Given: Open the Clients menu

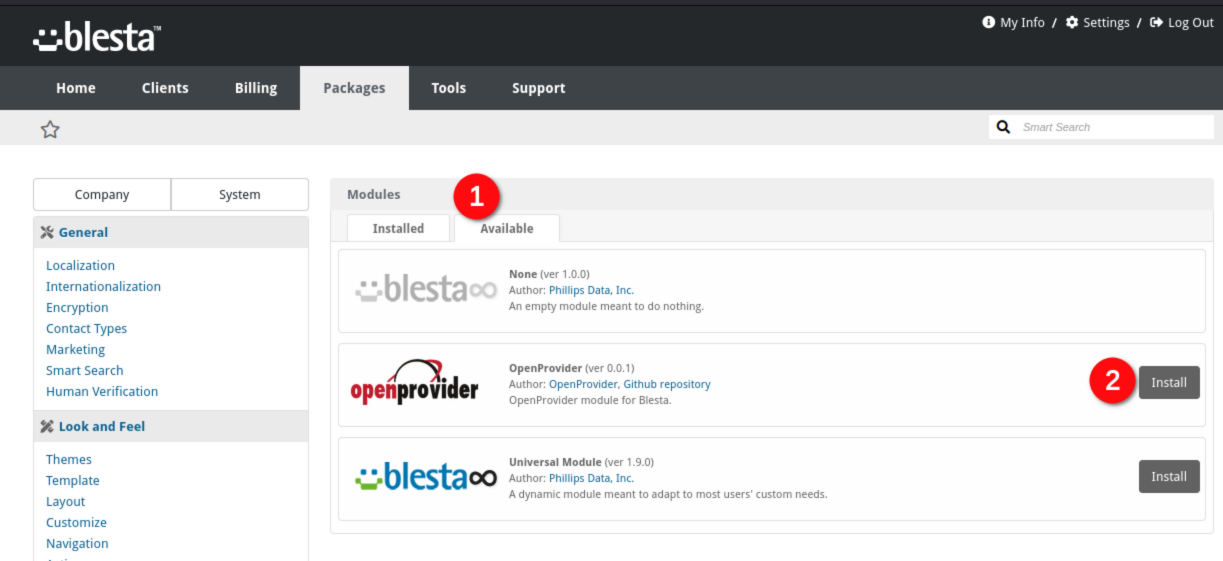Looking at the screenshot, I should click(x=165, y=88).
